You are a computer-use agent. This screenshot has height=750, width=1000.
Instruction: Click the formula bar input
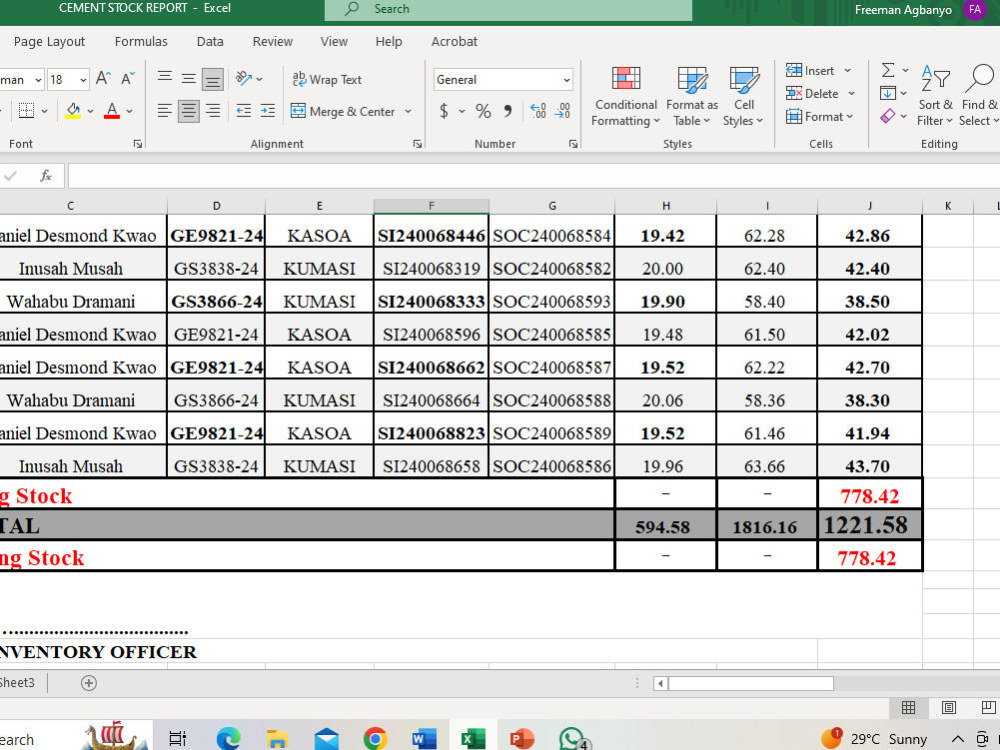533,175
